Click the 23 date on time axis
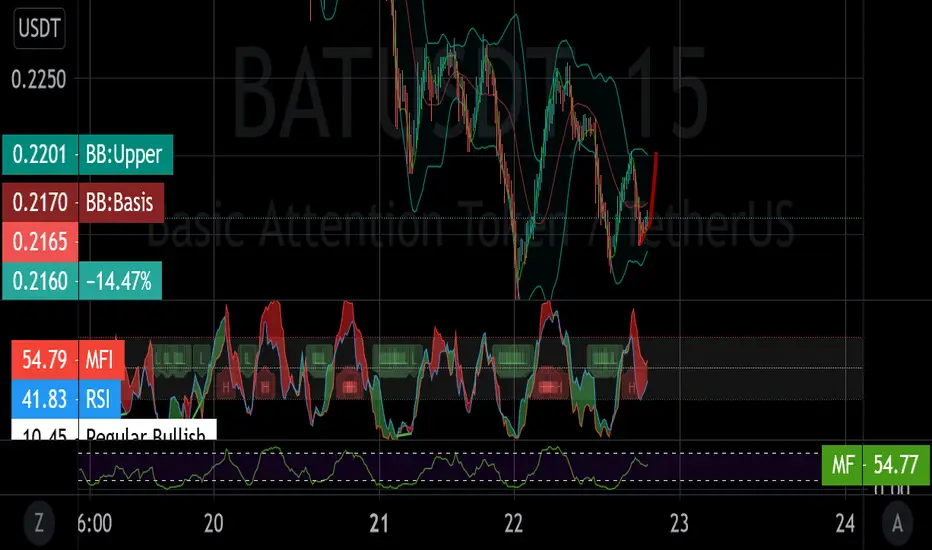 (679, 523)
